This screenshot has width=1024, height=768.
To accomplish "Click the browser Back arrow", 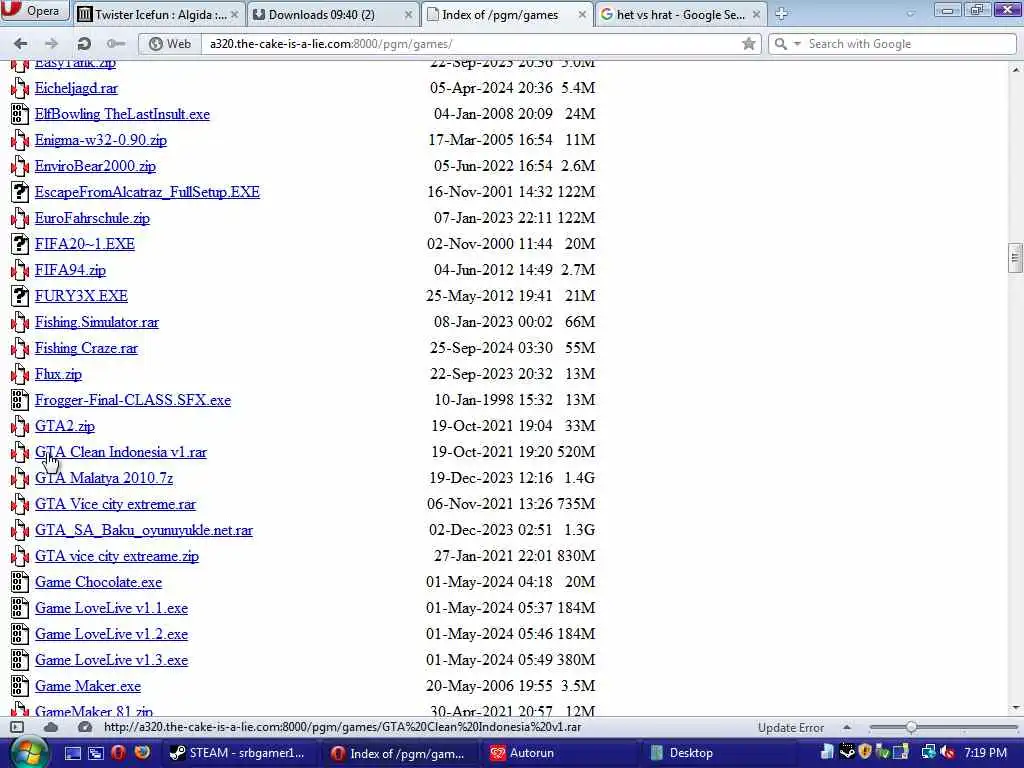I will tap(21, 44).
